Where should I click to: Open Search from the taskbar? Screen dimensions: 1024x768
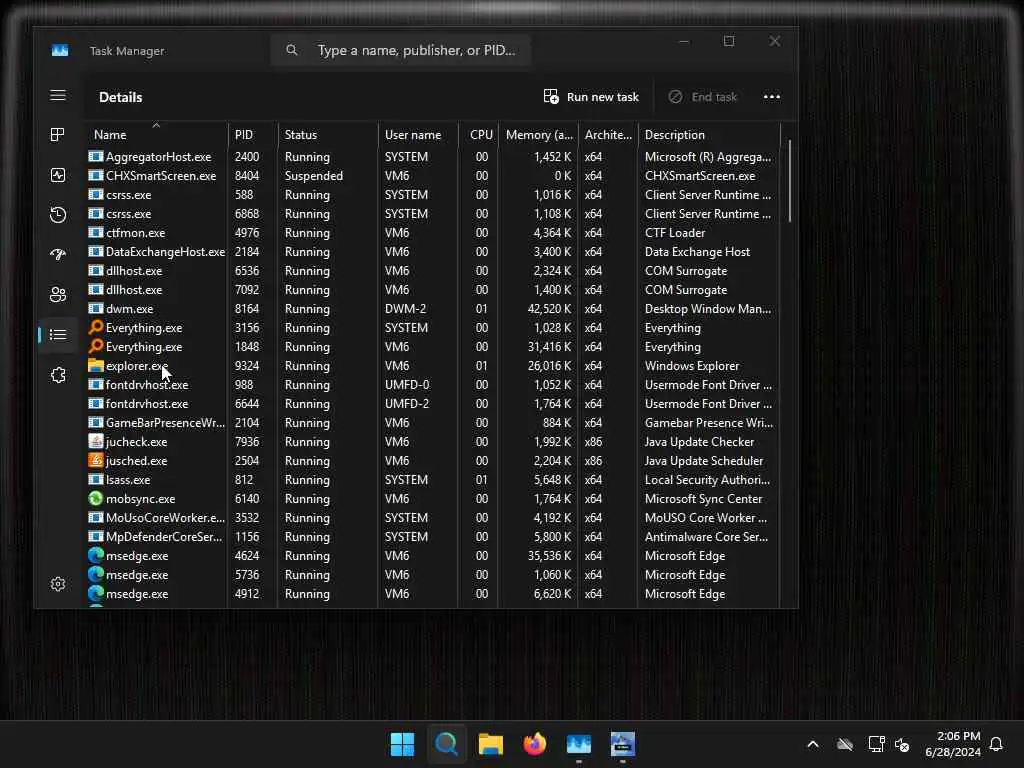[x=447, y=744]
